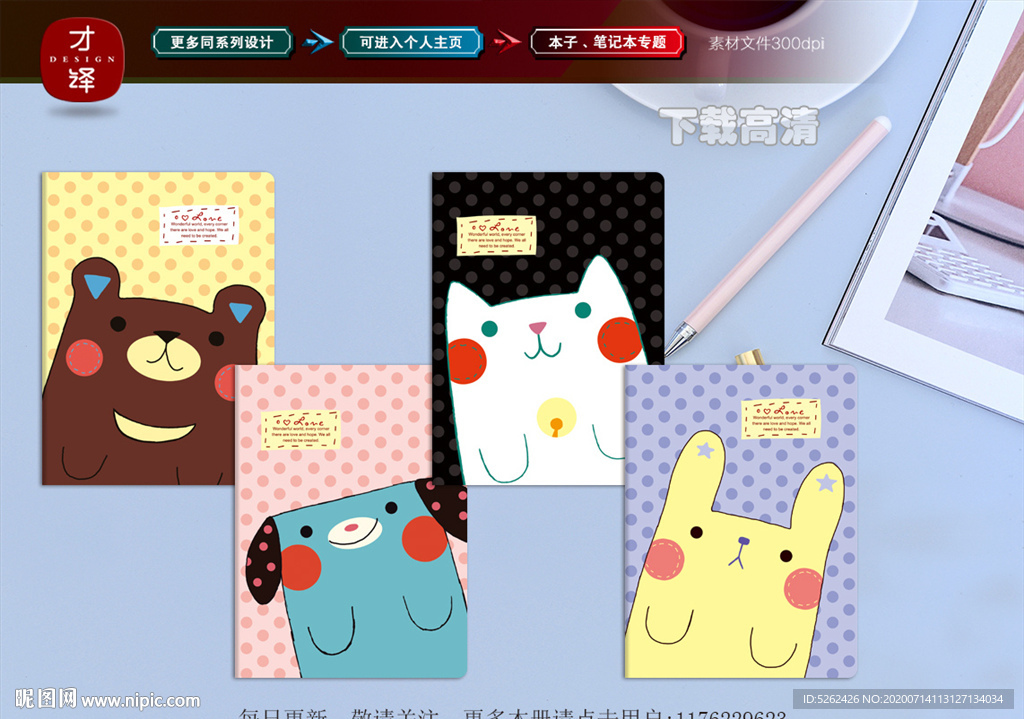Viewport: 1024px width, 719px height.
Task: Click the www.nipic.com link text
Action: pyautogui.click(x=141, y=701)
